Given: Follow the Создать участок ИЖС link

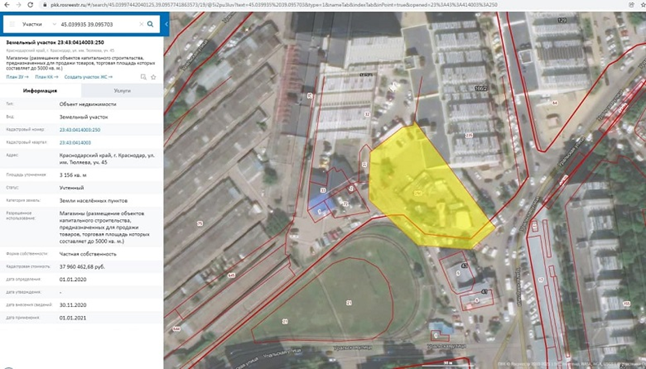Looking at the screenshot, I should tap(88, 77).
